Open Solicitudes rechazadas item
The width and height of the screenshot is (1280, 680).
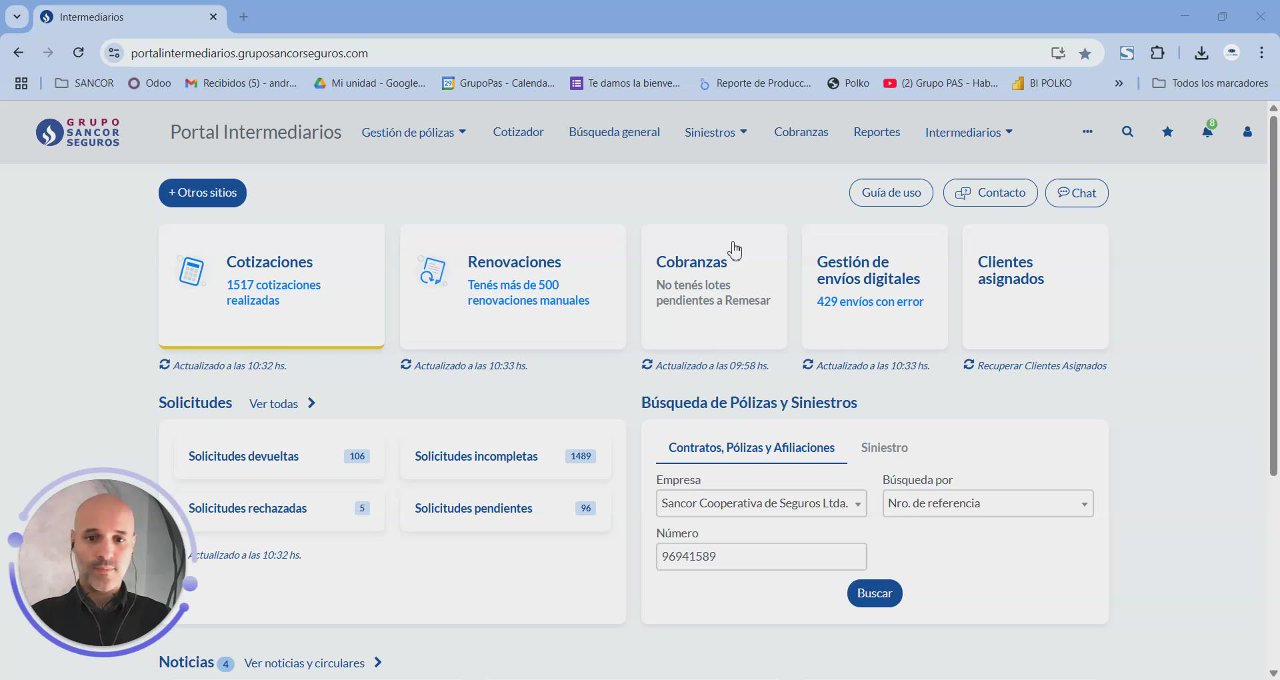click(x=279, y=508)
